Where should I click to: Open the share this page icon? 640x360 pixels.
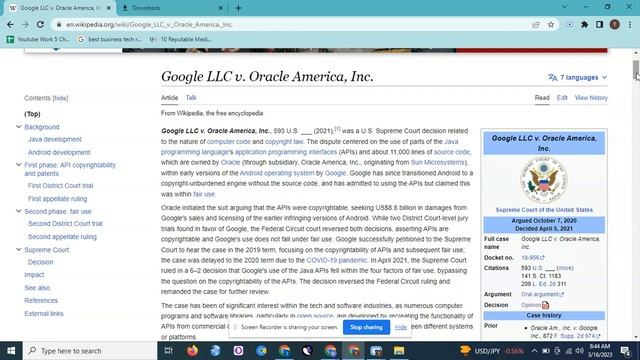tap(536, 24)
